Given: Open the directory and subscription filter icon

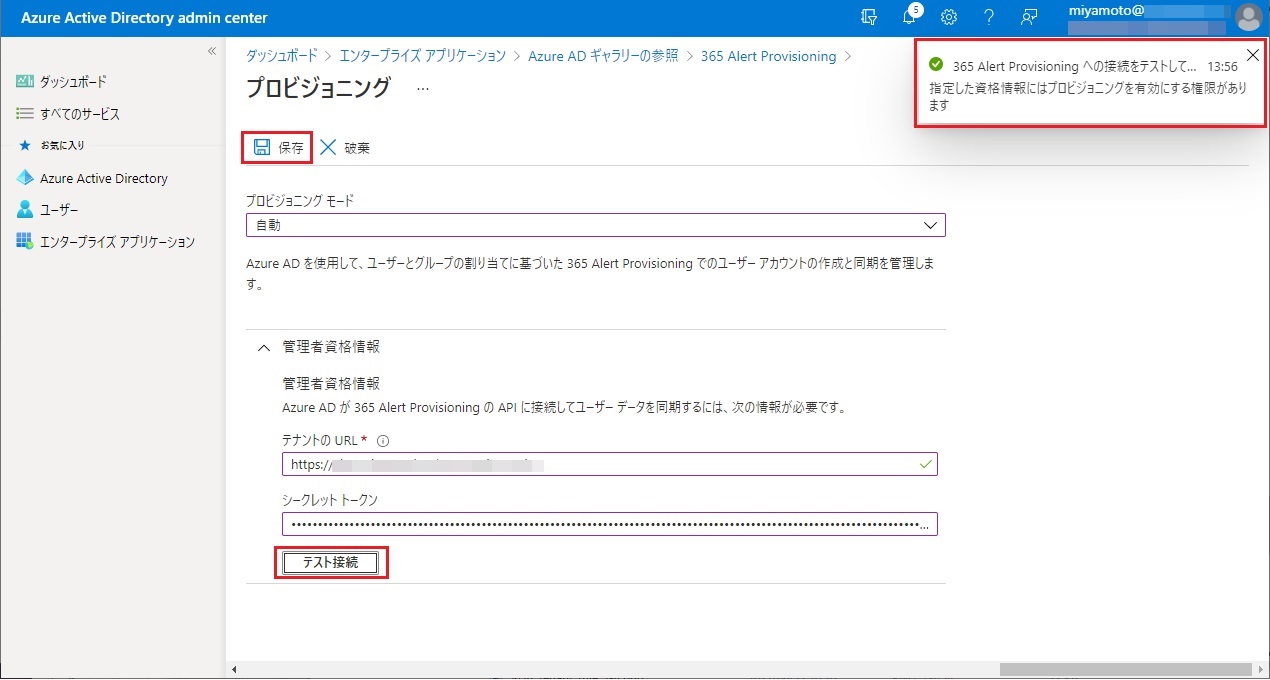Looking at the screenshot, I should [869, 17].
